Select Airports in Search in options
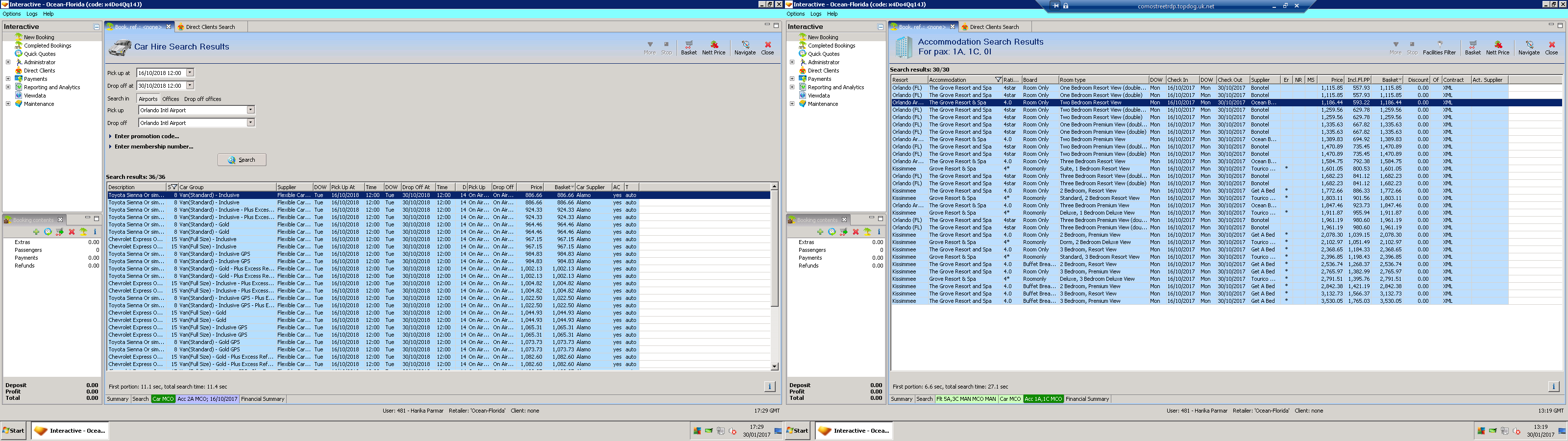Viewport: 1568px width, 441px height. tap(148, 98)
